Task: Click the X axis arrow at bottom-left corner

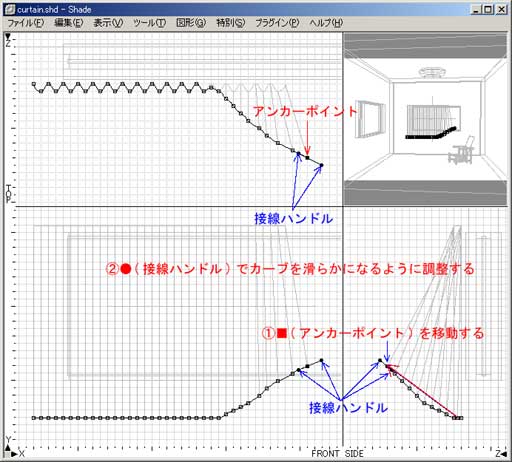Action: 13,454
